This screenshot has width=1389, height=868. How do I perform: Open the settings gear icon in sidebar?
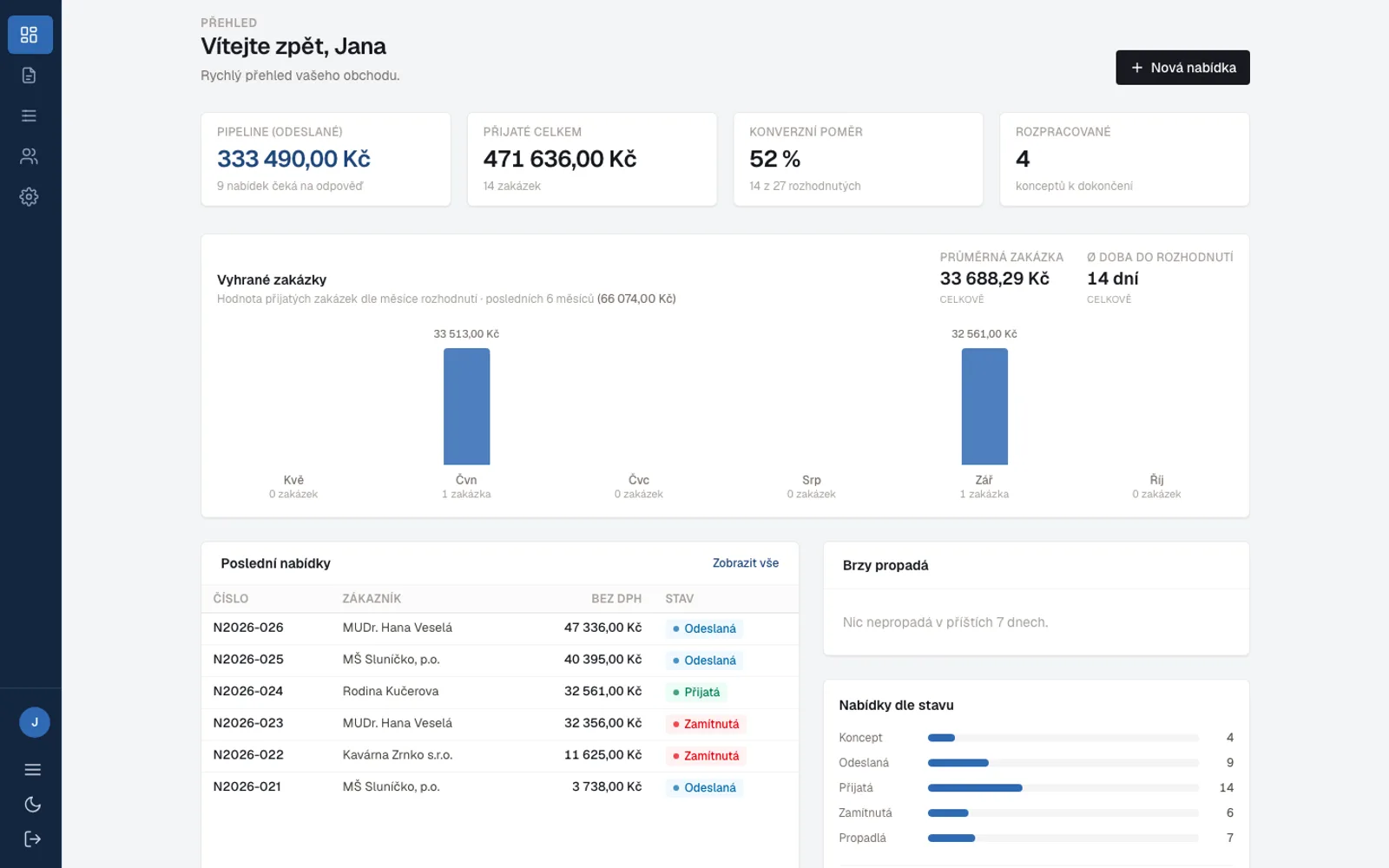click(30, 197)
